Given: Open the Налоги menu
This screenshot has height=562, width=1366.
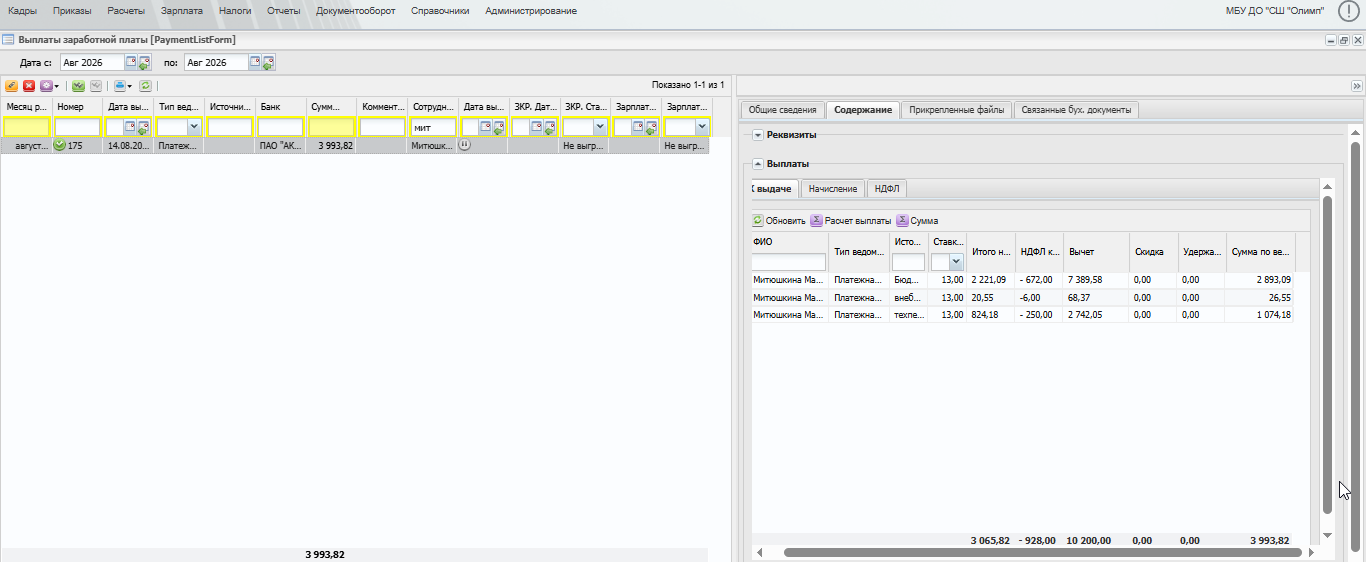Looking at the screenshot, I should coord(235,11).
